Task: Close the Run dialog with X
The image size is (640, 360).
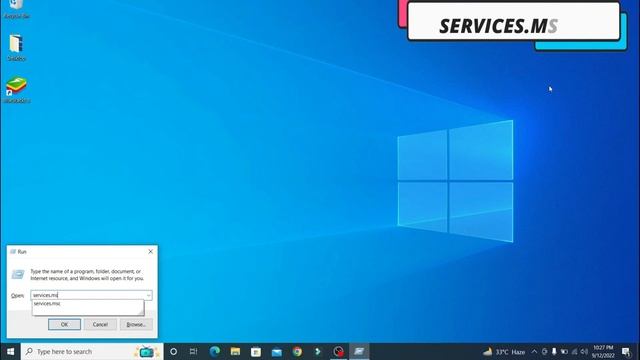Action: (x=150, y=251)
